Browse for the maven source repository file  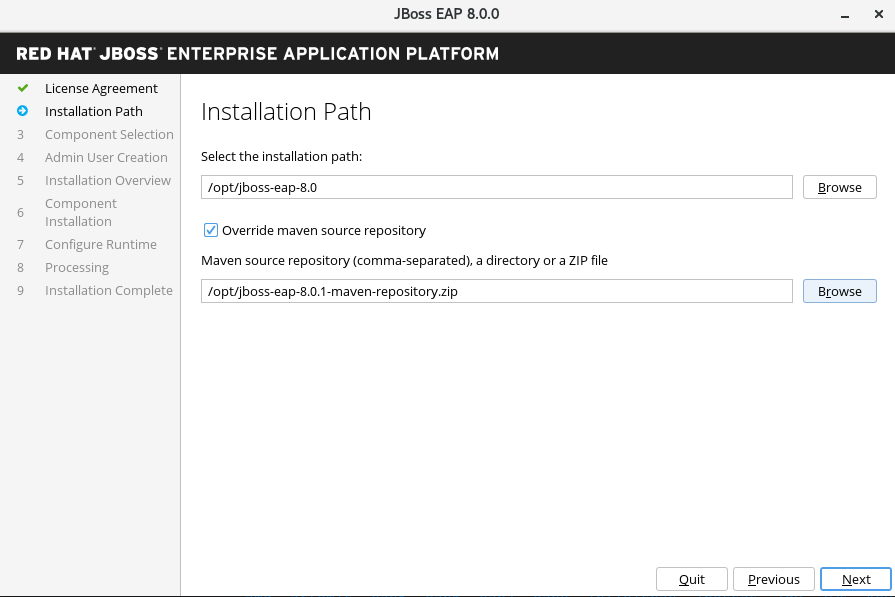pos(839,291)
